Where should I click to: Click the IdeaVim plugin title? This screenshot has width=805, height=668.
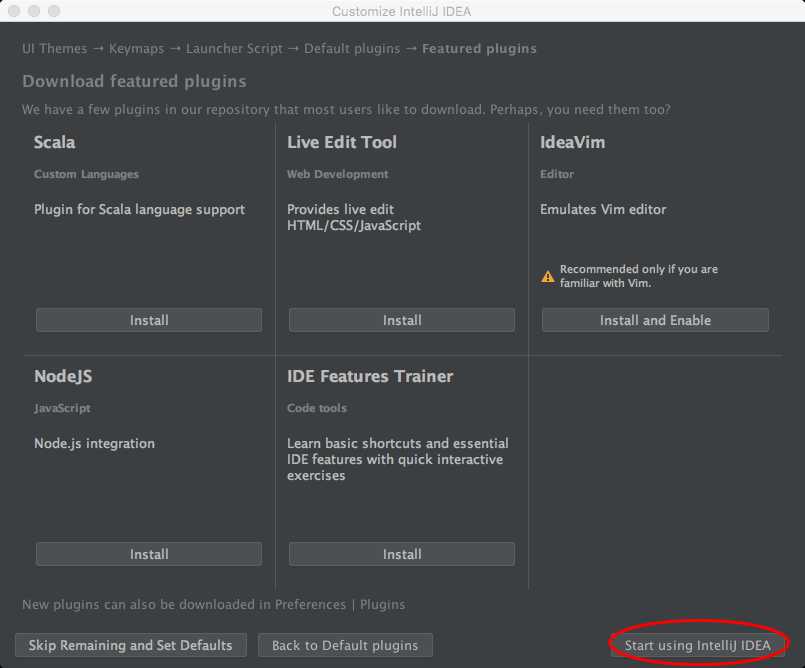pos(572,142)
